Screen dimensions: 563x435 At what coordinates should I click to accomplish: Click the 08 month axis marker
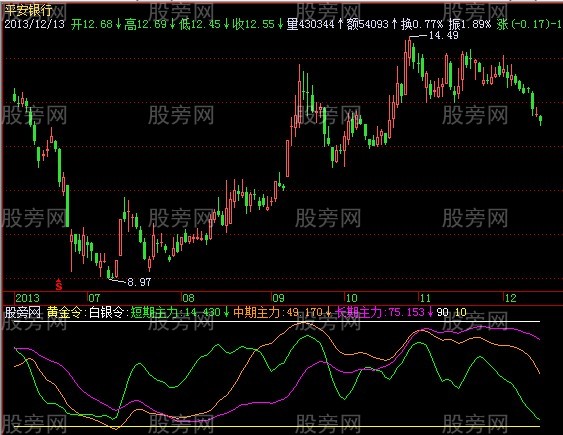188,298
